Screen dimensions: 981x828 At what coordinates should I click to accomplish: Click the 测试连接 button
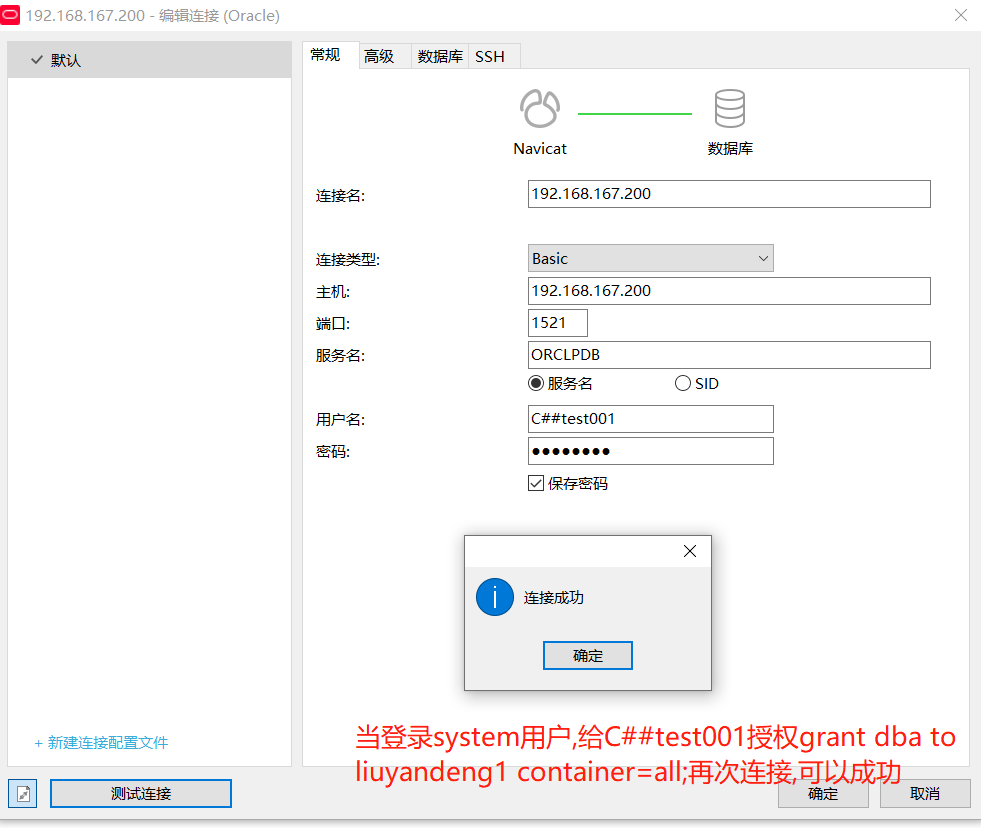141,794
